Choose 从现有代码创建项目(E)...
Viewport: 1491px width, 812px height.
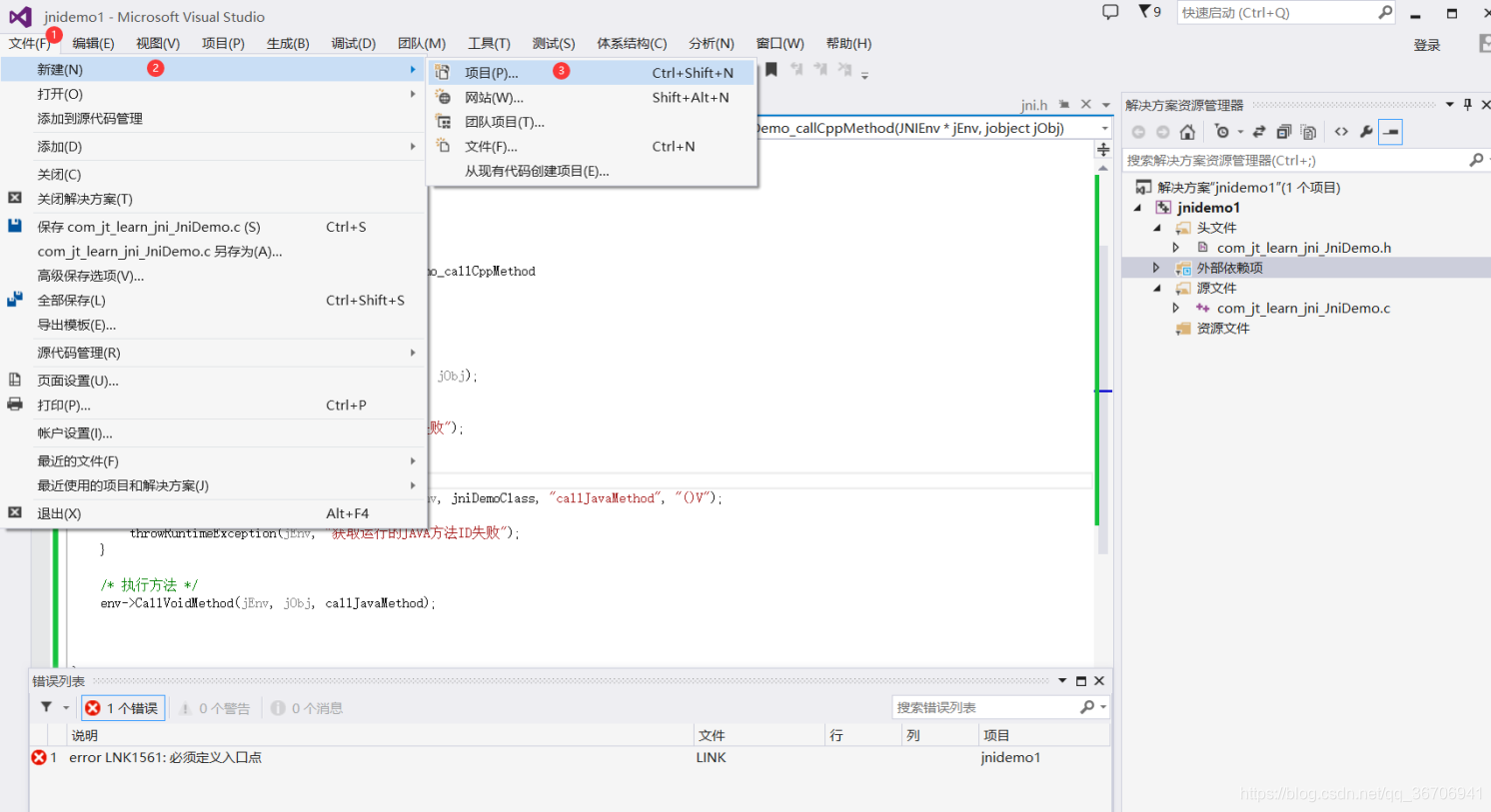pos(592,171)
